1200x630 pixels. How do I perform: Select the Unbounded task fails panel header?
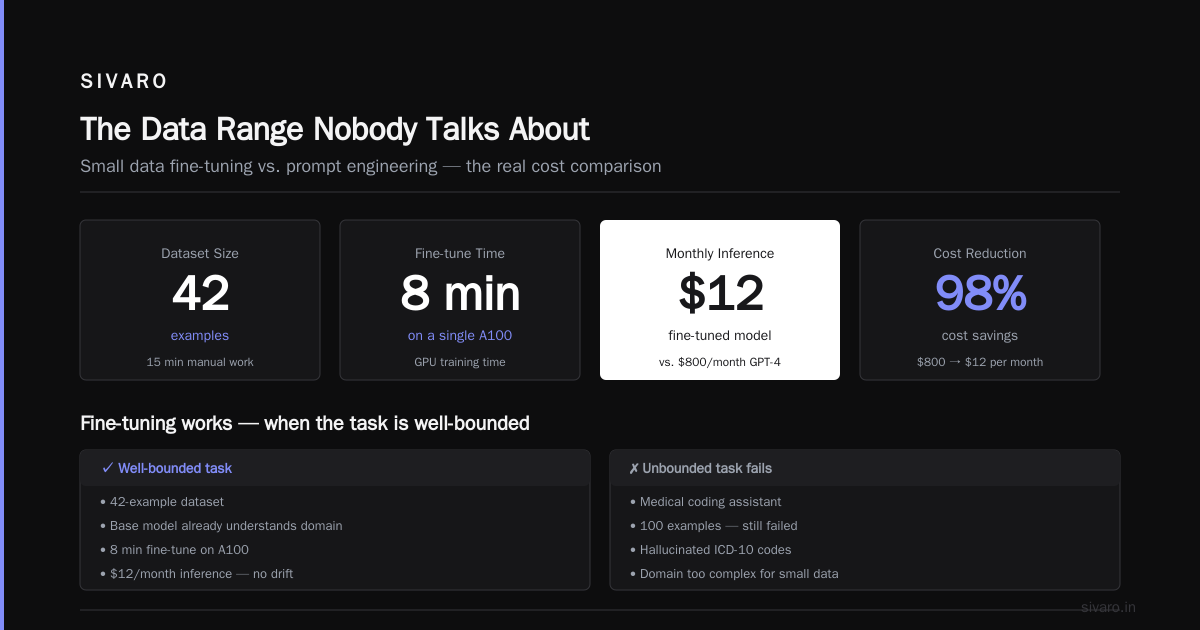[x=865, y=468]
